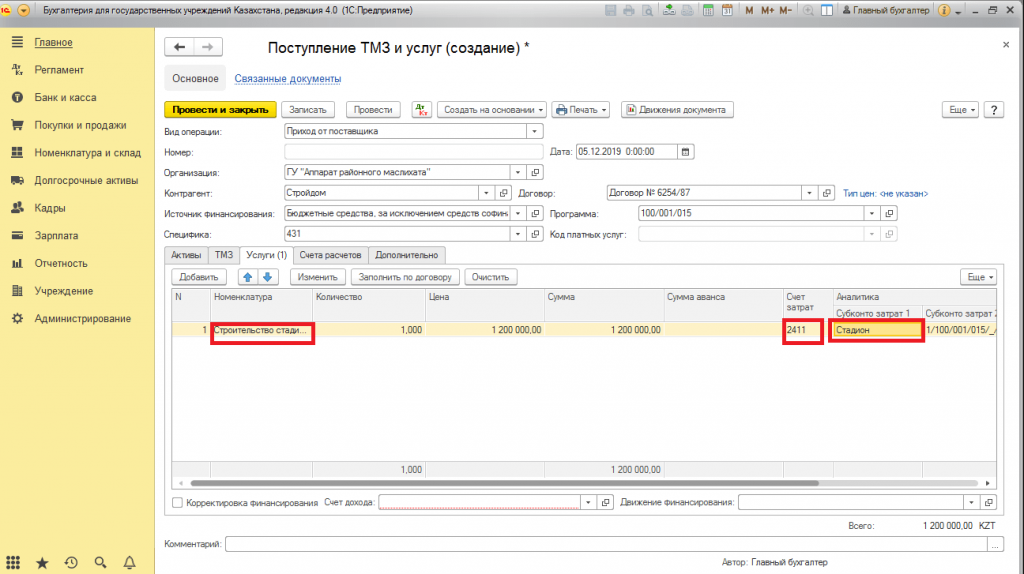Enable the Корректировка финансирования checkbox
The height and width of the screenshot is (574, 1024).
pos(178,502)
